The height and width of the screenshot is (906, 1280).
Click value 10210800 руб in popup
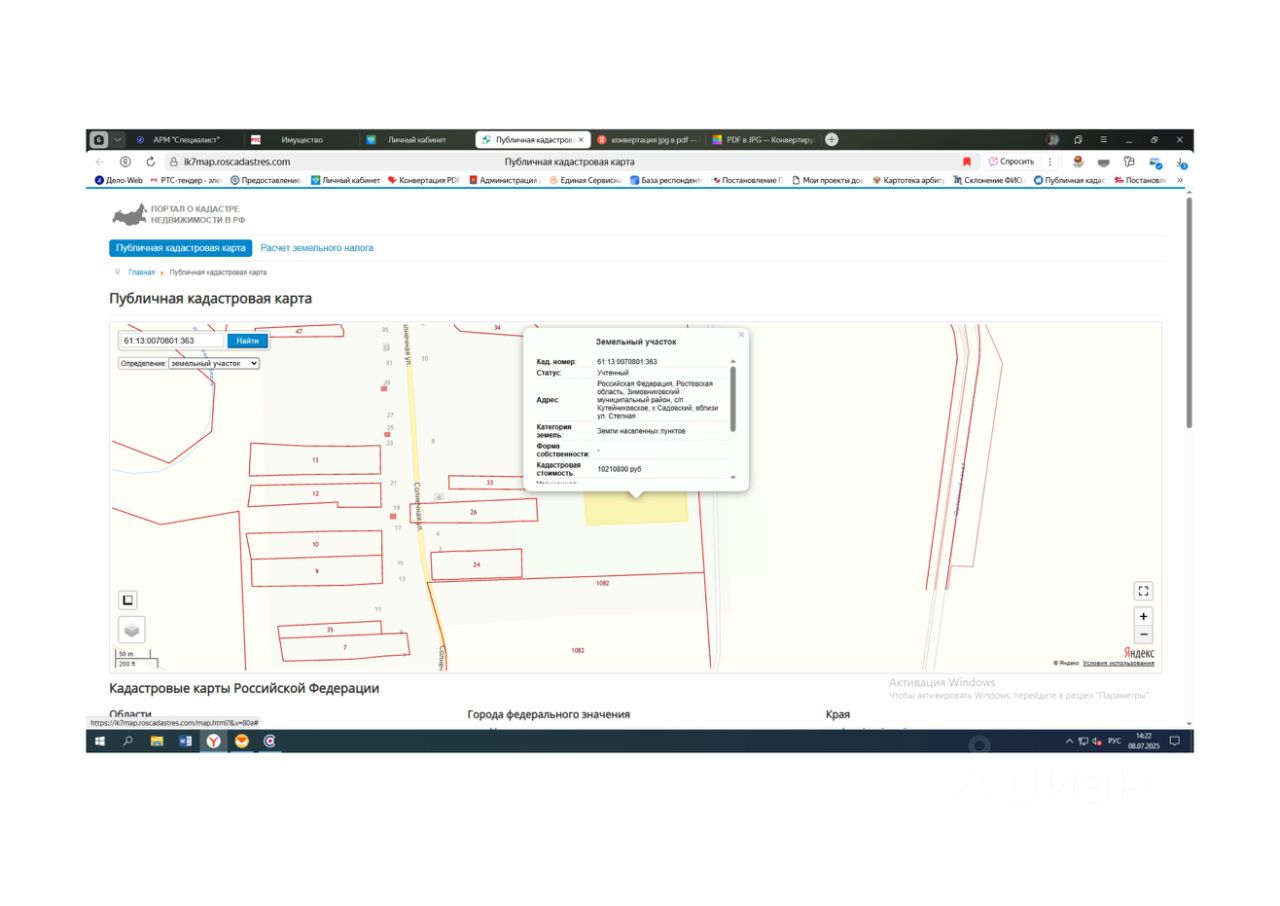[x=619, y=468]
